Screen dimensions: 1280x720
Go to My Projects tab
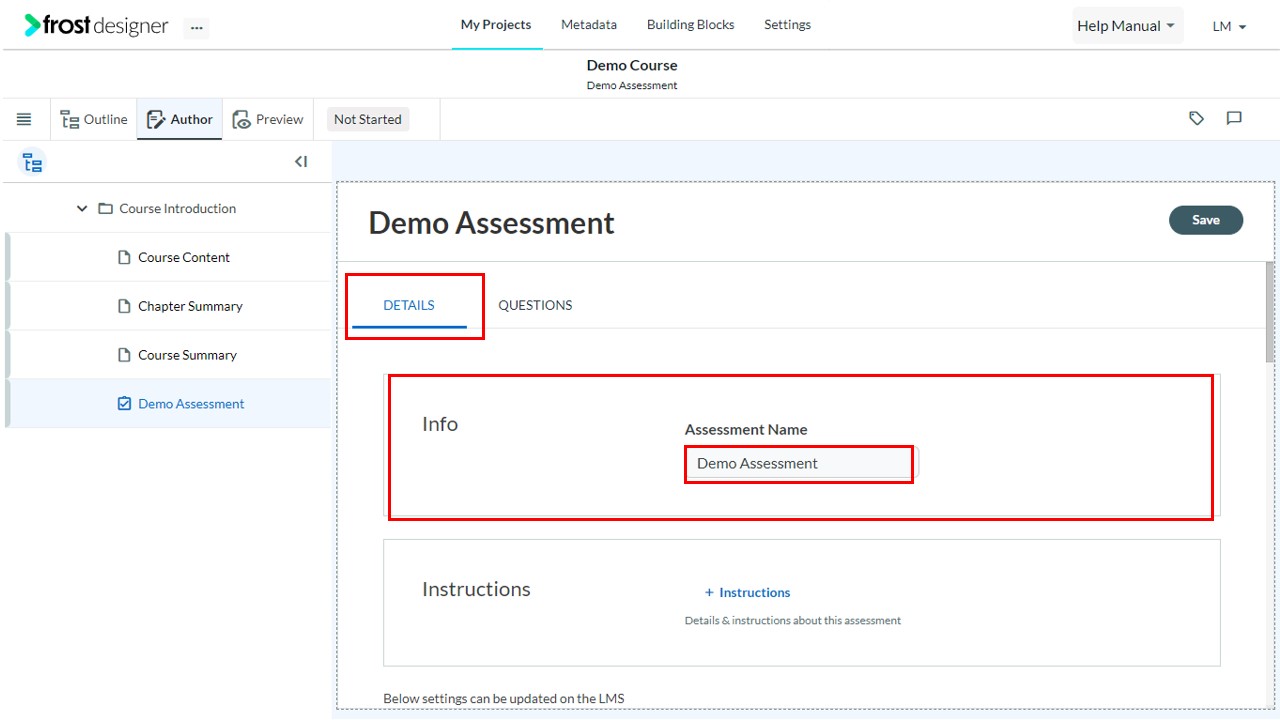tap(496, 25)
